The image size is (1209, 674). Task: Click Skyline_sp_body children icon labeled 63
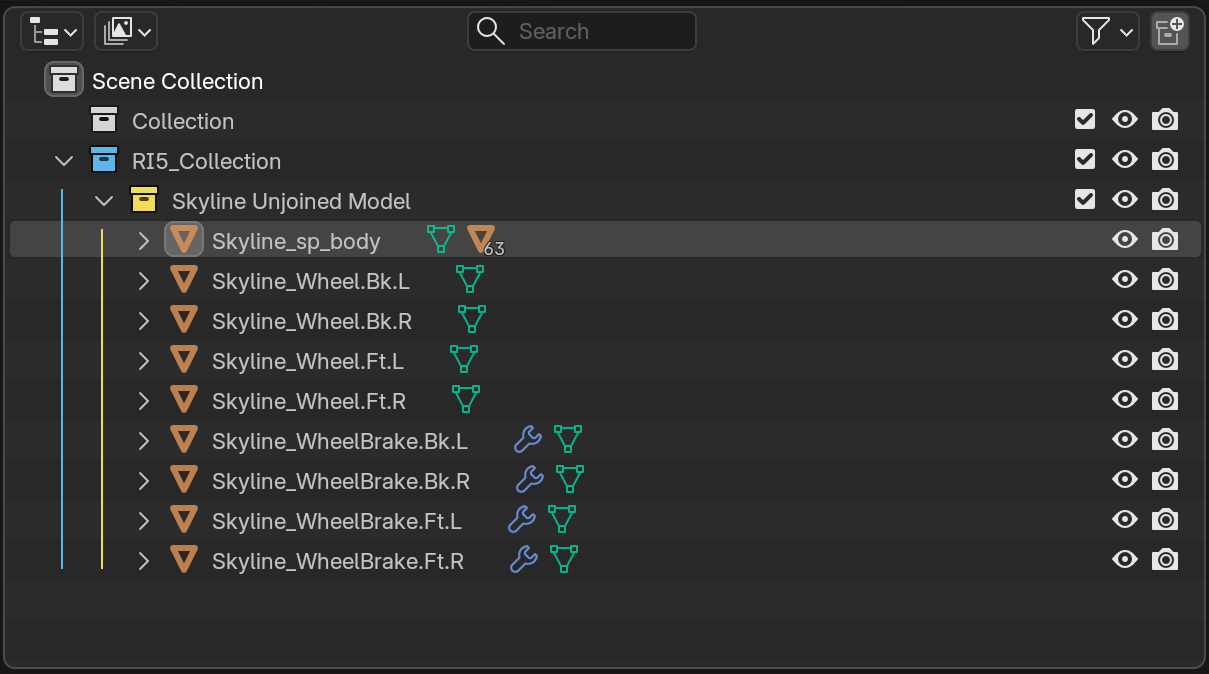(484, 240)
